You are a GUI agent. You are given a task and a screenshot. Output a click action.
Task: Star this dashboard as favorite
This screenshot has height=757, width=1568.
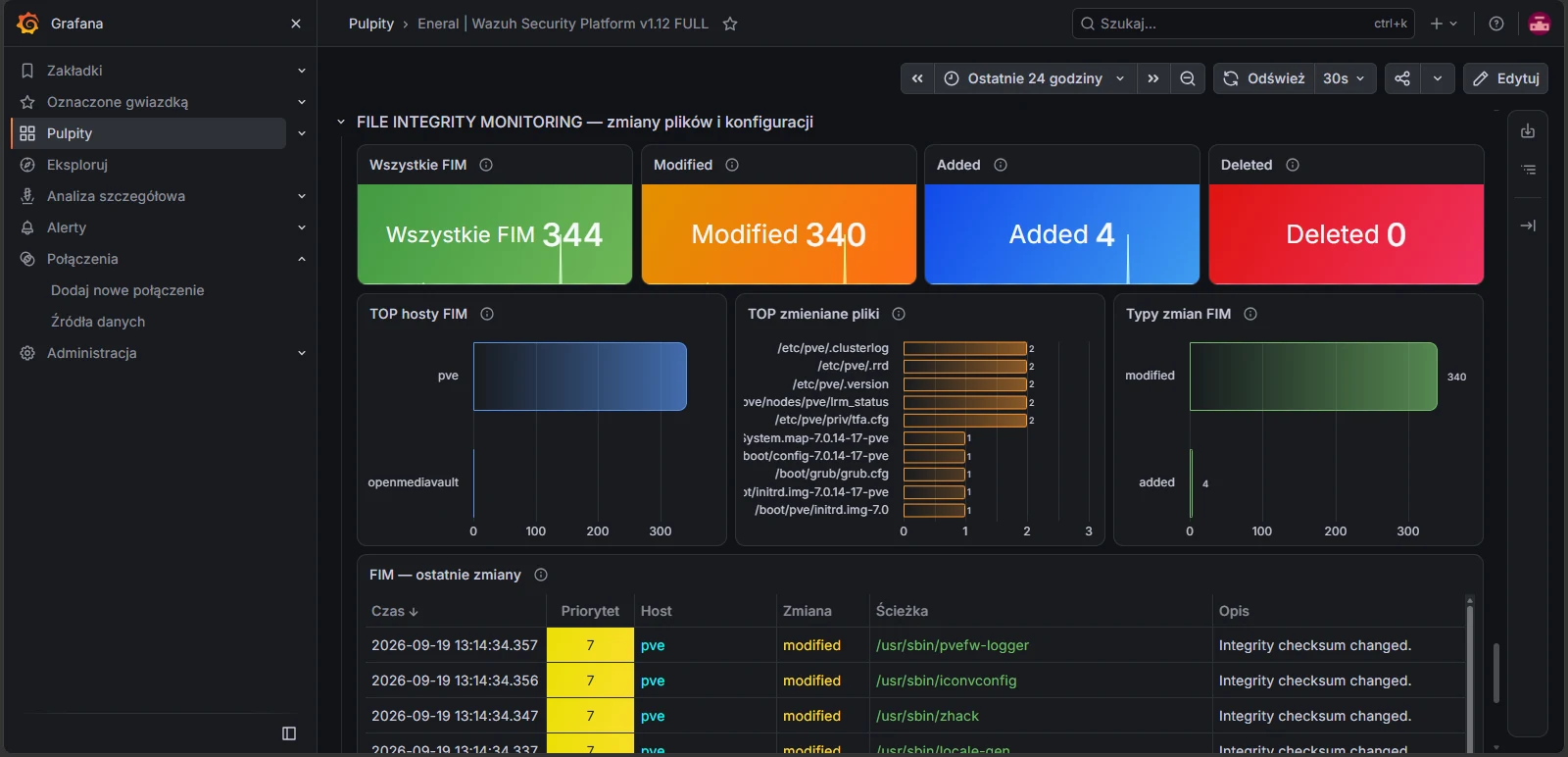(x=730, y=24)
